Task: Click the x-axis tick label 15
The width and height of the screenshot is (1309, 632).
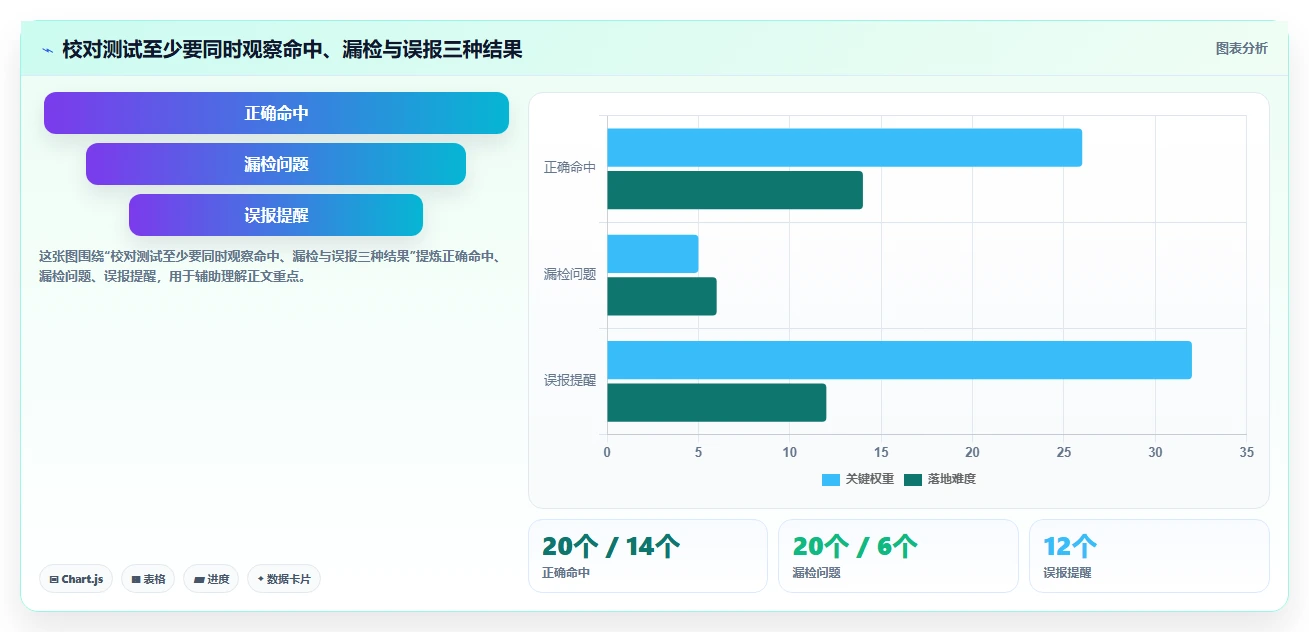Action: pyautogui.click(x=881, y=452)
